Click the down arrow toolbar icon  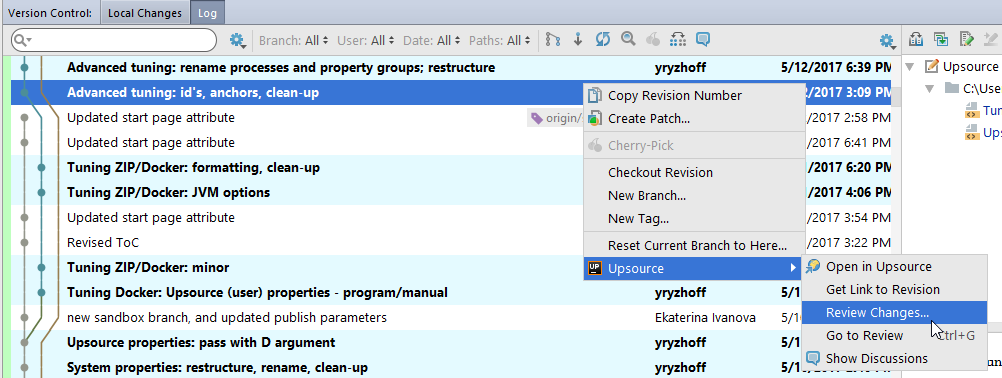[578, 40]
